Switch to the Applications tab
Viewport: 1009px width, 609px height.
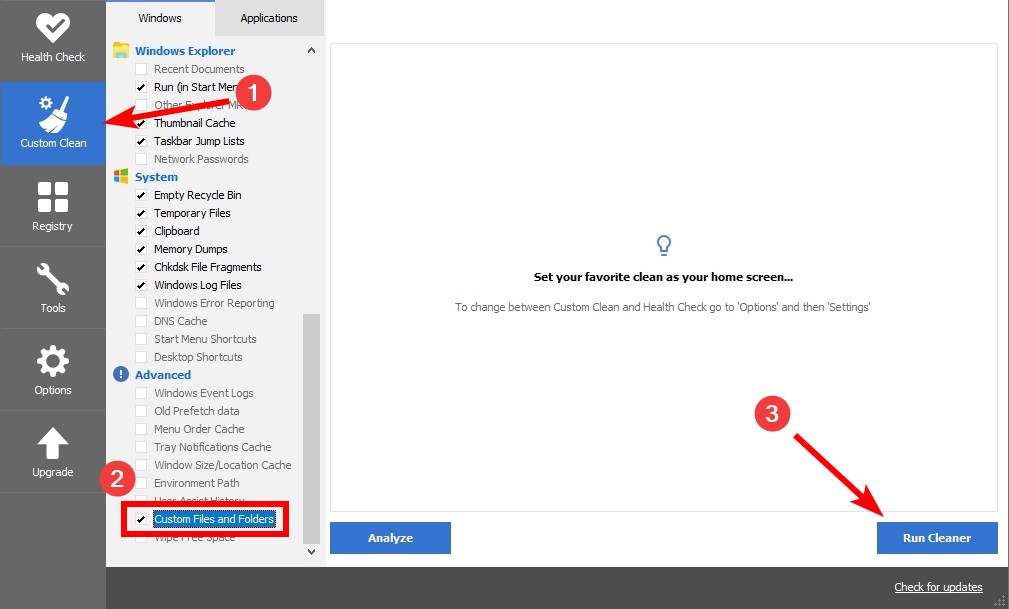coord(269,18)
